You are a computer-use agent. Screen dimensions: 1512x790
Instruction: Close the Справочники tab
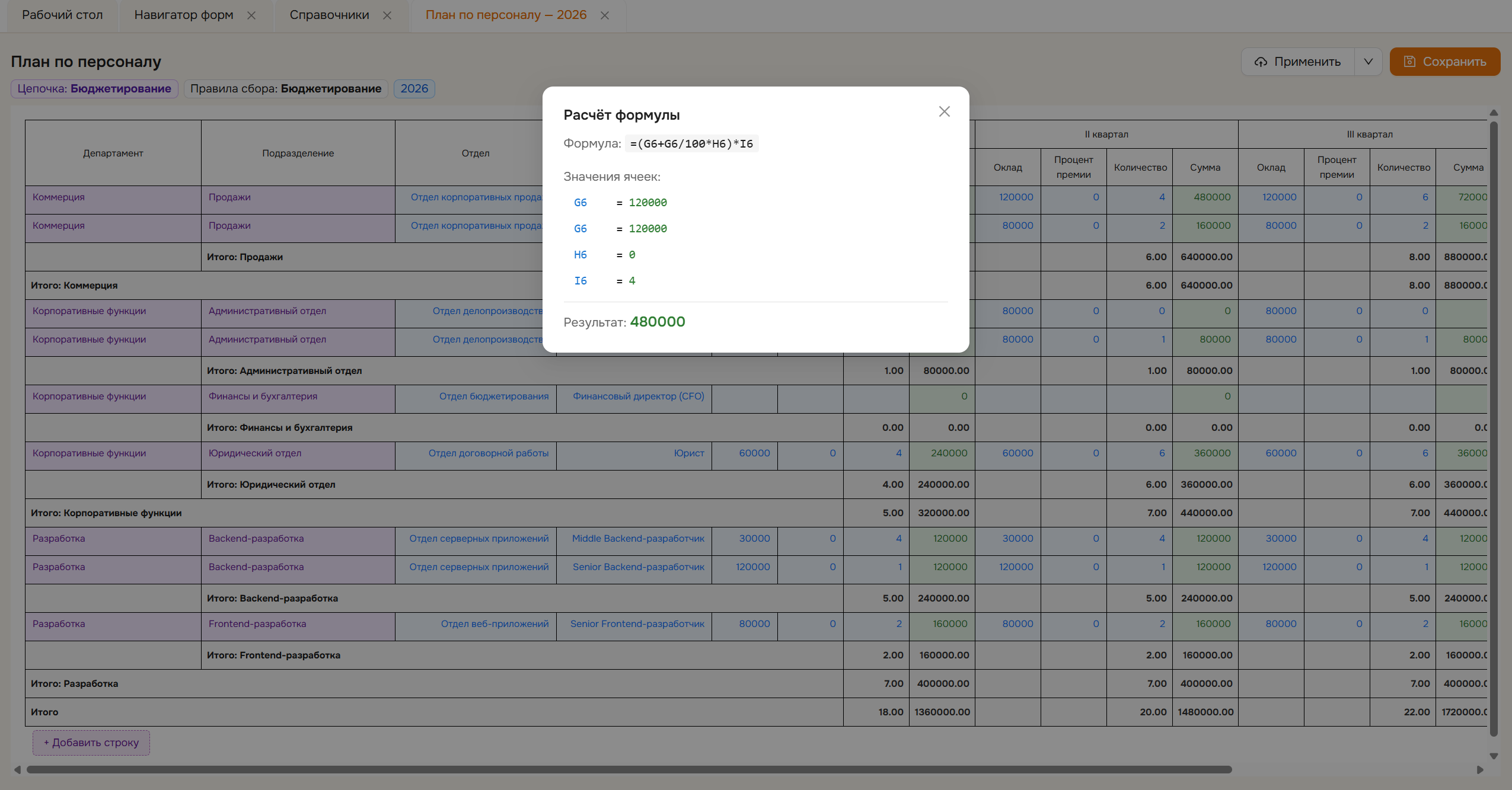pos(387,15)
